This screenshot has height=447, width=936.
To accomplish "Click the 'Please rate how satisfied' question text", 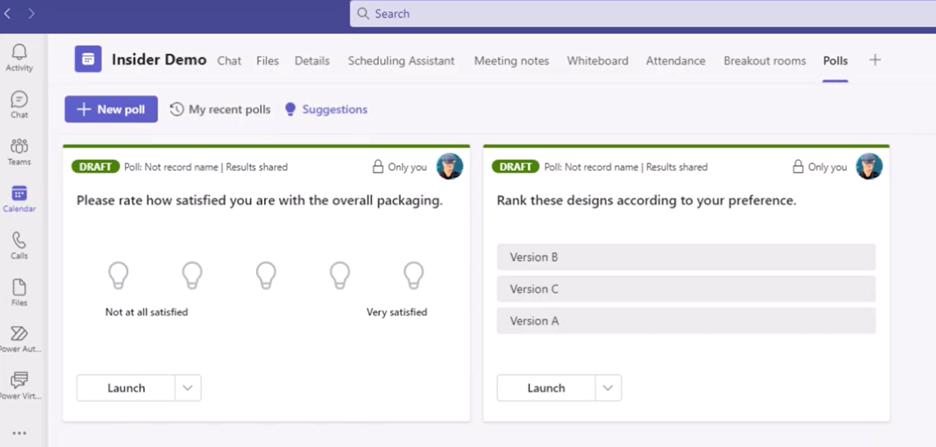I will pyautogui.click(x=260, y=201).
